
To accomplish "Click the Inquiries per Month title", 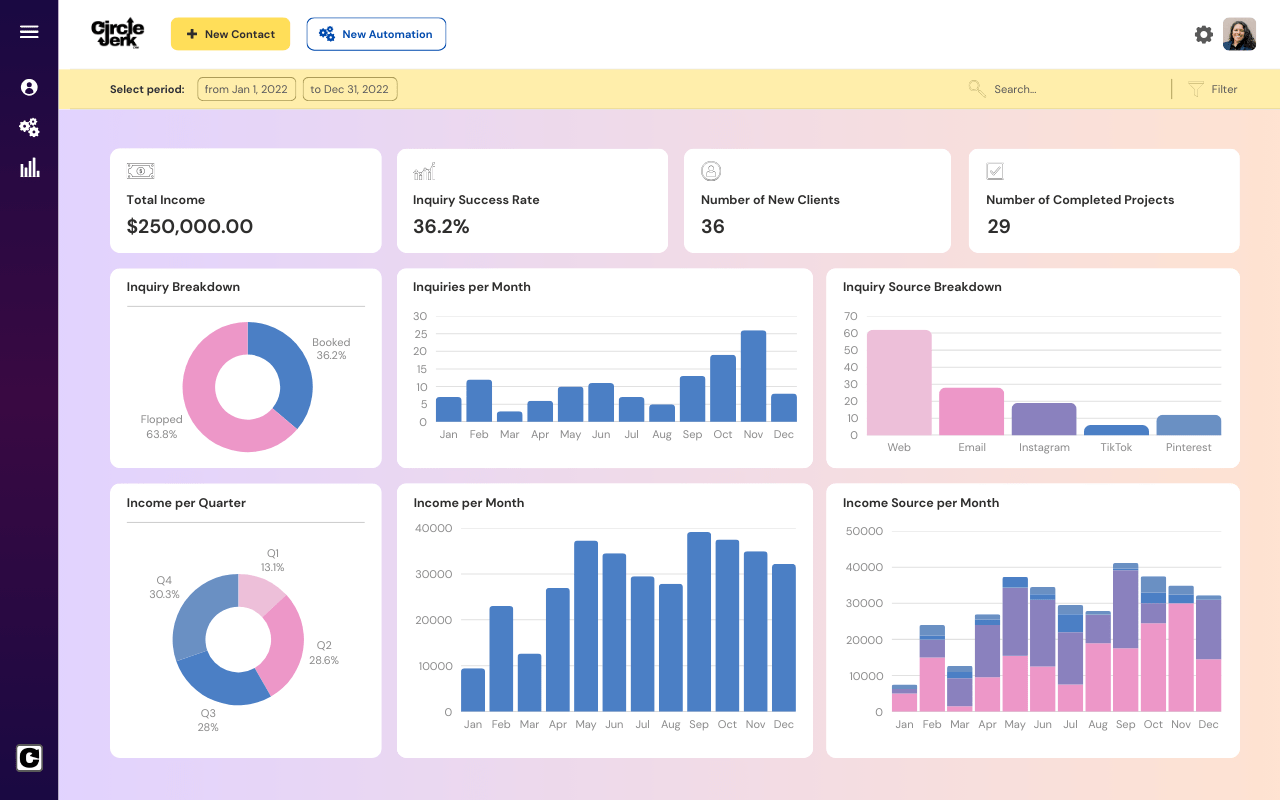I will pos(472,287).
